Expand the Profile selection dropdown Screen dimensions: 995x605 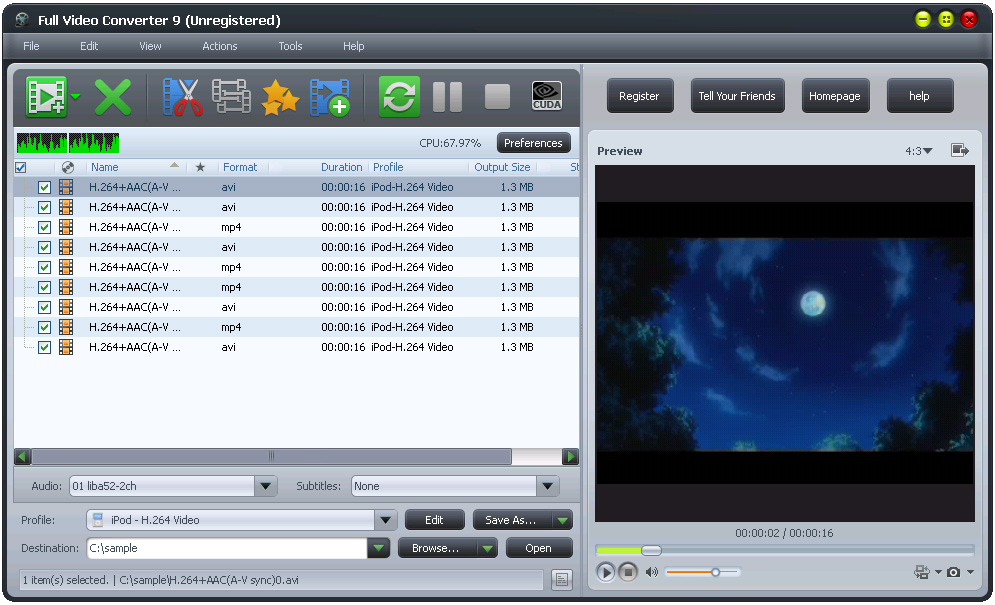[386, 520]
